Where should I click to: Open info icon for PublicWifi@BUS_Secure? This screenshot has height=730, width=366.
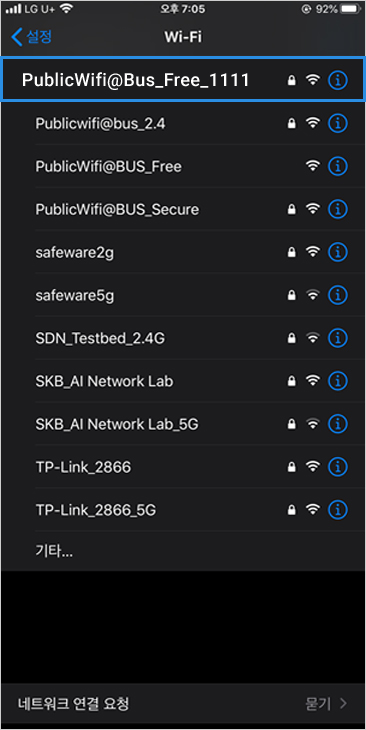(x=338, y=209)
